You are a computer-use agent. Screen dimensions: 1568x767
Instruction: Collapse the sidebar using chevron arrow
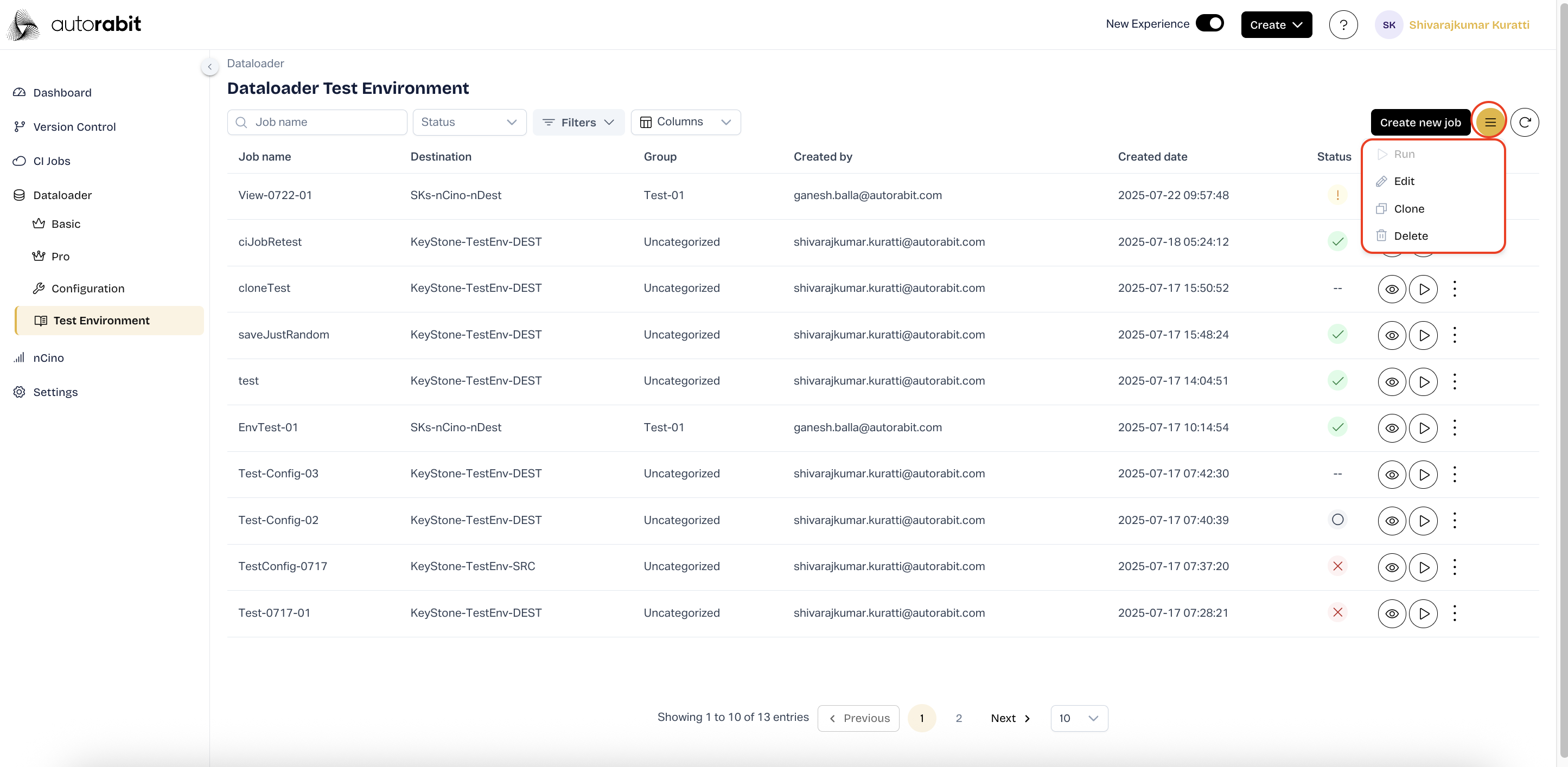[209, 67]
